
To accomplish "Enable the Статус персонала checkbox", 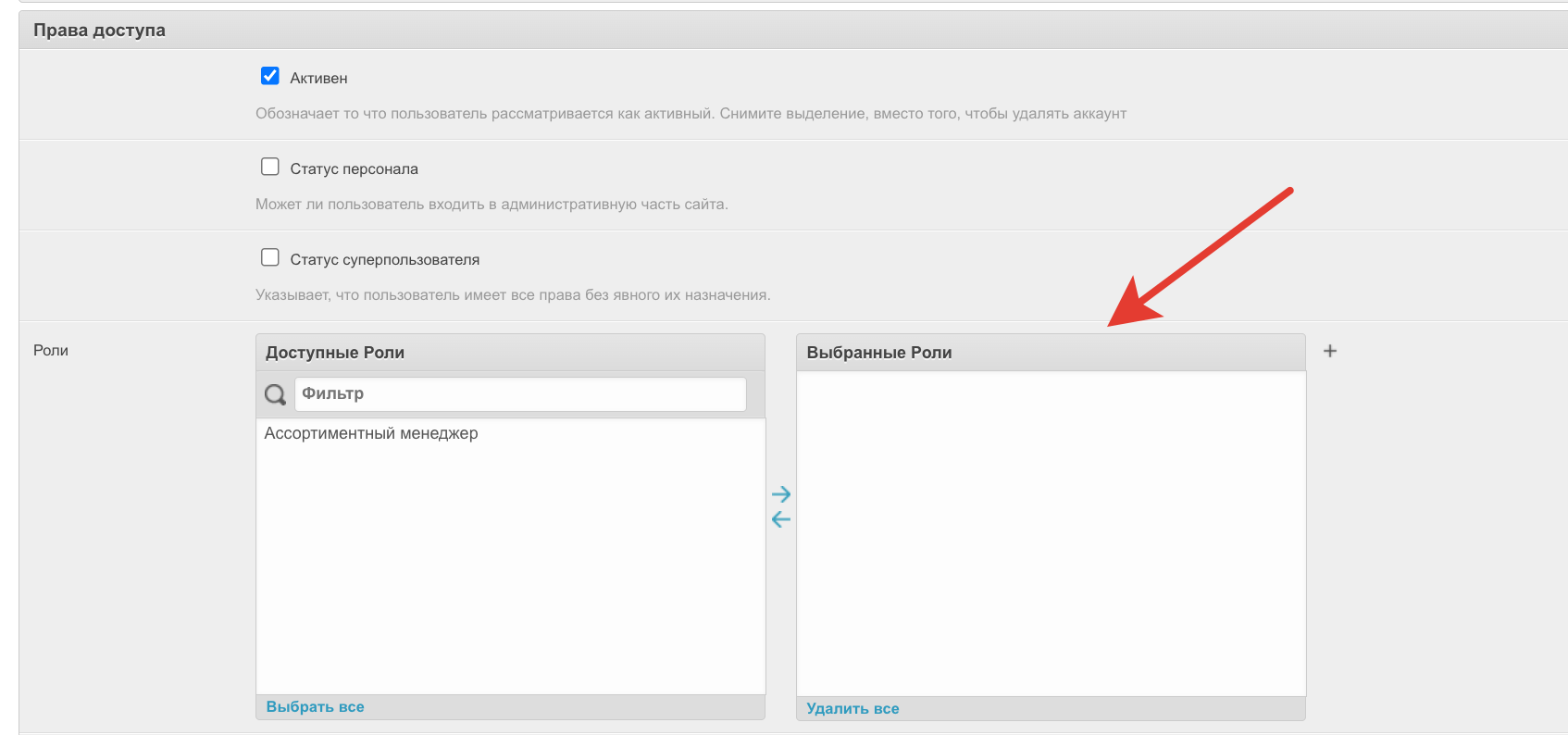I will (x=270, y=167).
